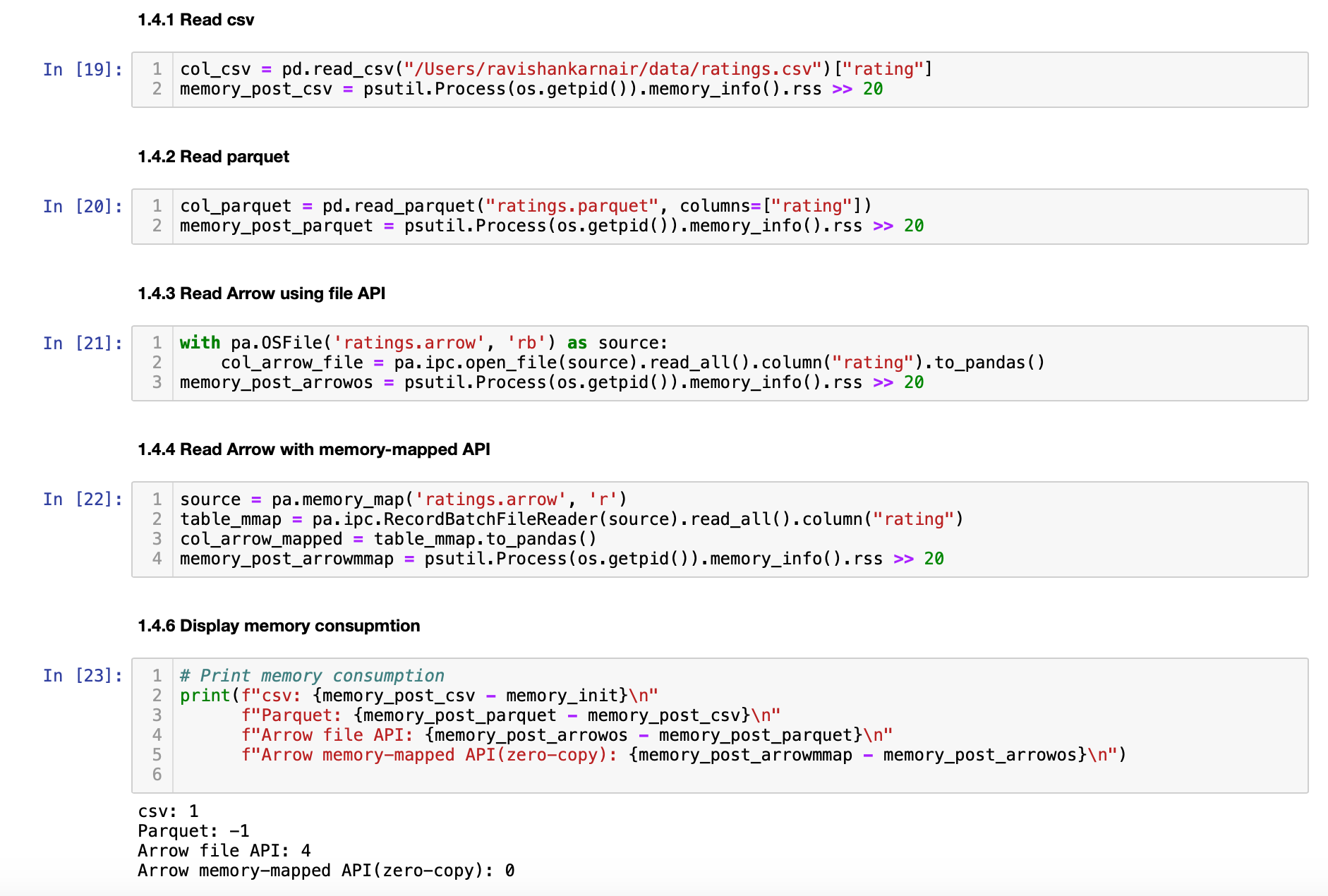Click the In [21] prompt label
The image size is (1328, 896).
click(83, 344)
